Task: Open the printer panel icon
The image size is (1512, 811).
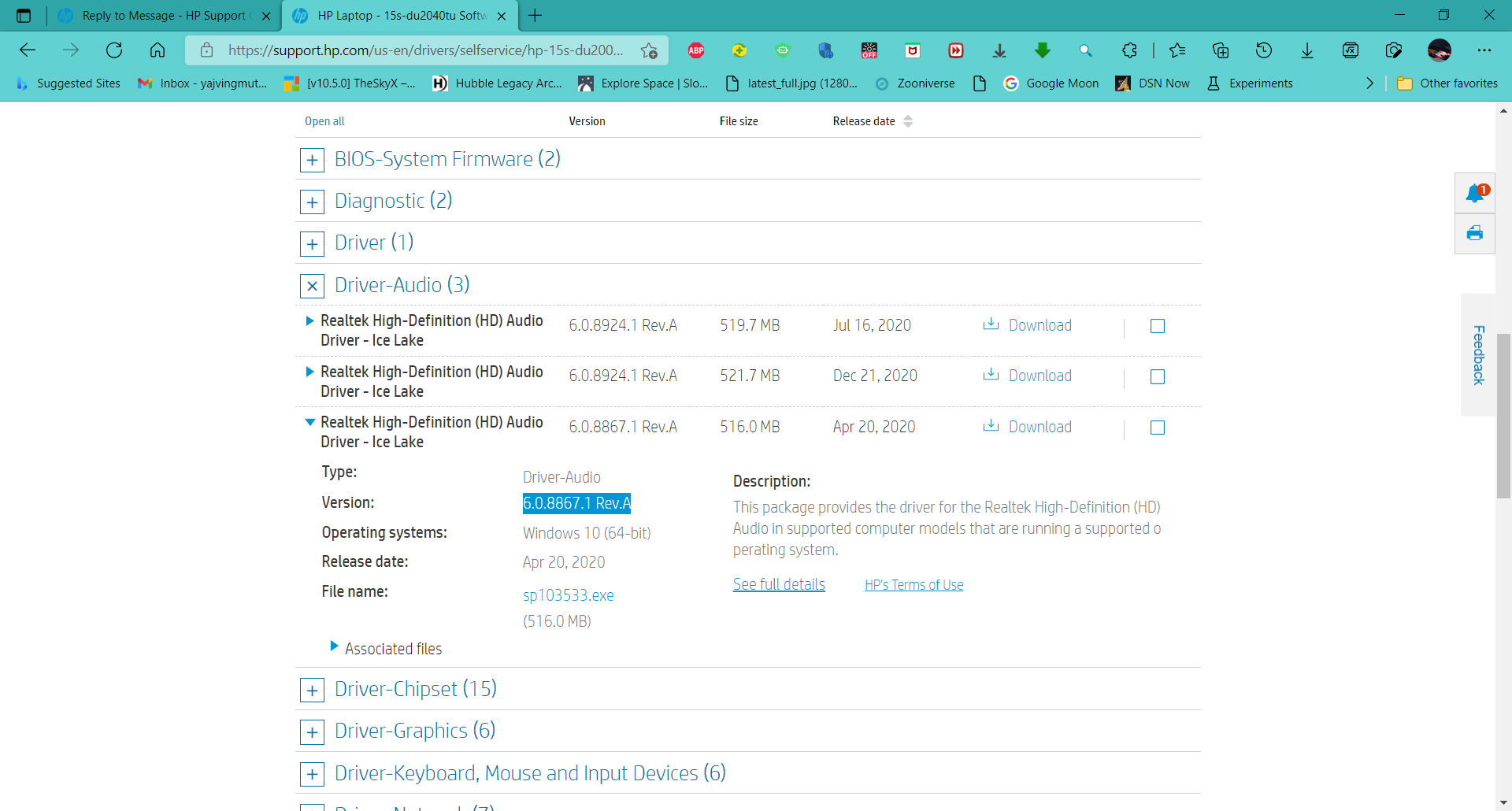Action: [x=1475, y=233]
